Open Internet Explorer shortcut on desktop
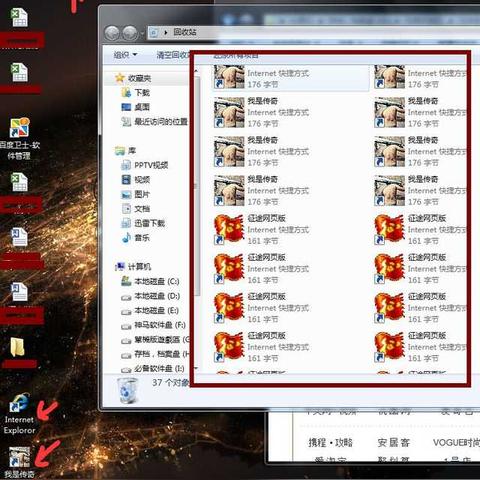Screen dimensions: 480x480 pyautogui.click(x=19, y=413)
